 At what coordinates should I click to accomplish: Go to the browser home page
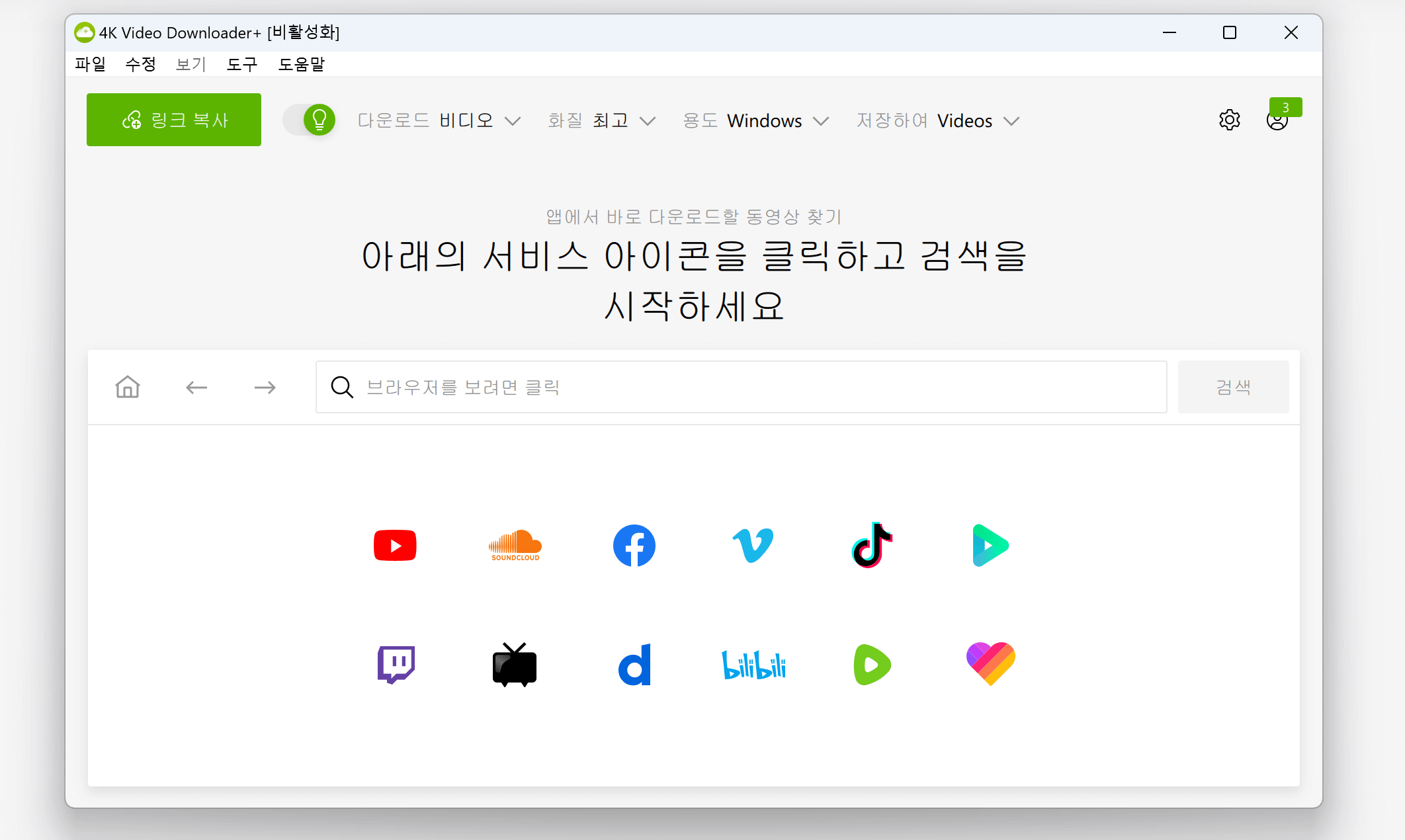[x=128, y=387]
